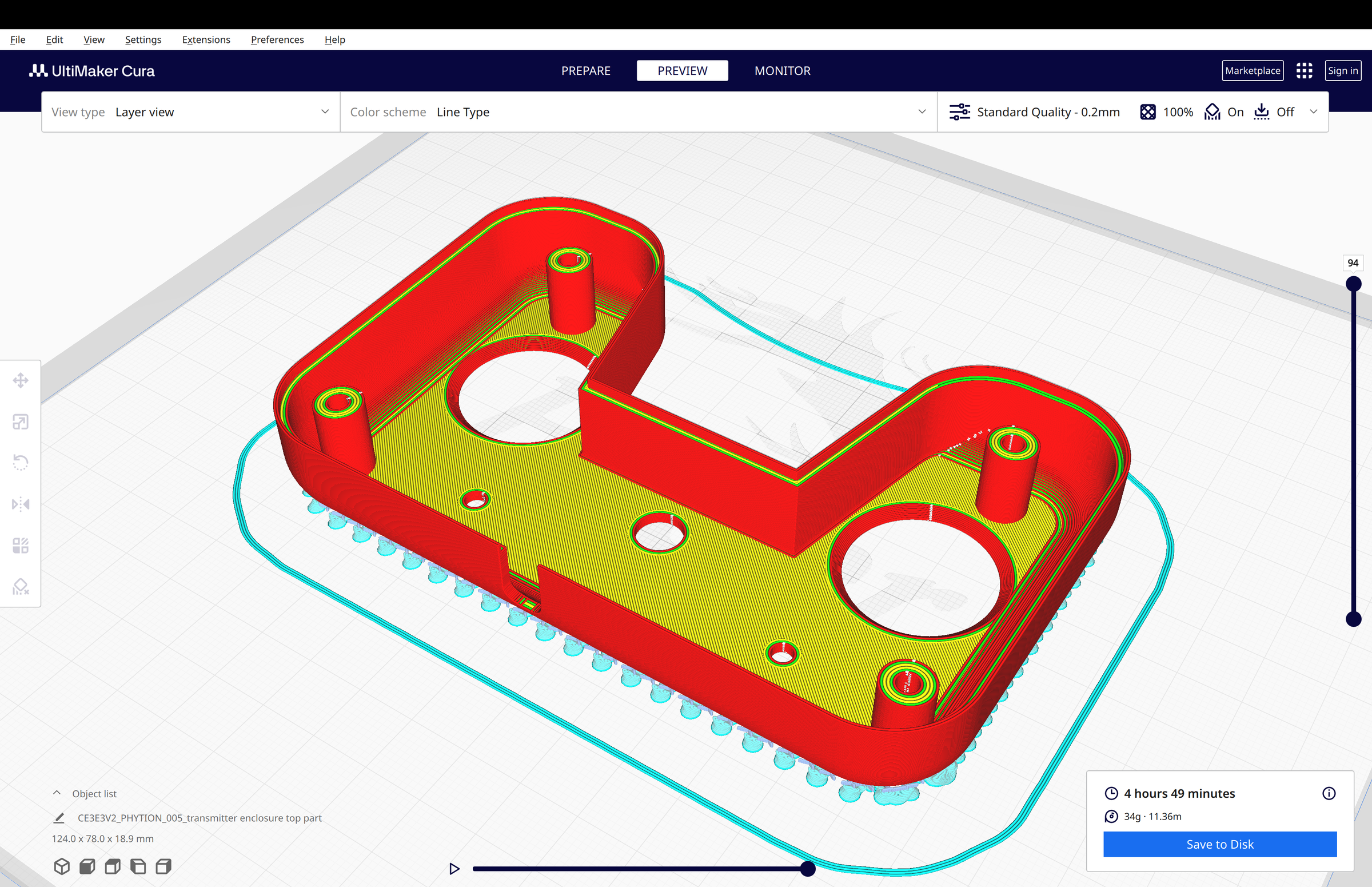This screenshot has width=1372, height=887.
Task: Select the Rotate tool icon
Action: 21,463
